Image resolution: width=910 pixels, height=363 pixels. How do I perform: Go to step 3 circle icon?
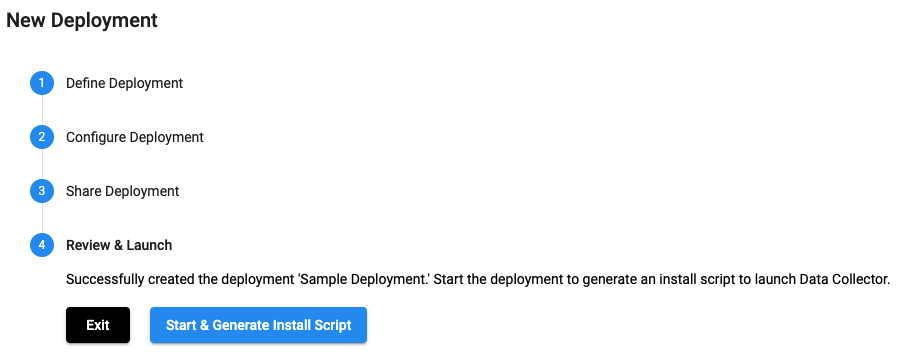coord(42,191)
